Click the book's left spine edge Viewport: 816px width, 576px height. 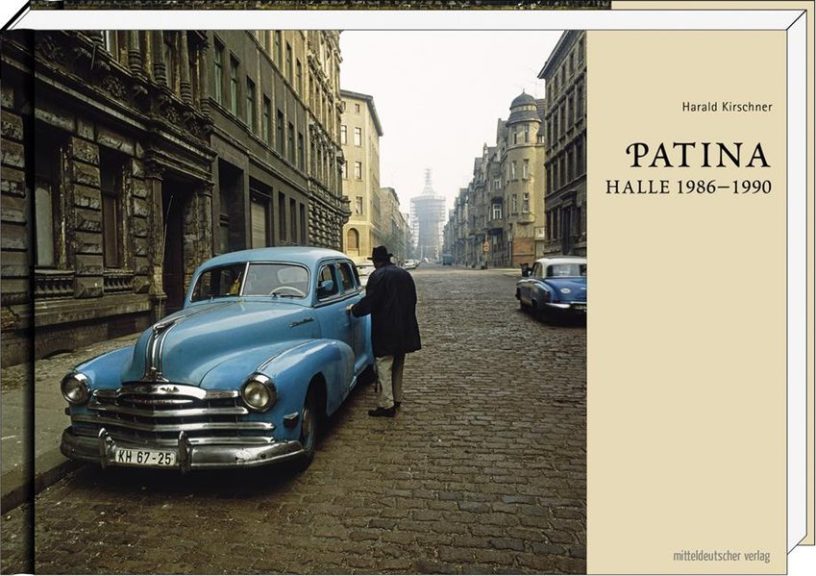(16, 300)
